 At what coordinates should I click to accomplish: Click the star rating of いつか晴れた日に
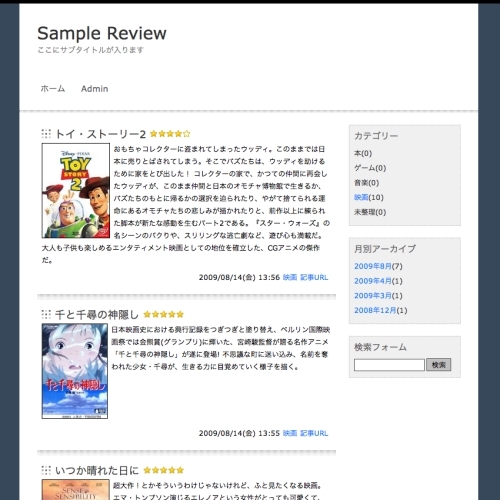click(x=164, y=470)
